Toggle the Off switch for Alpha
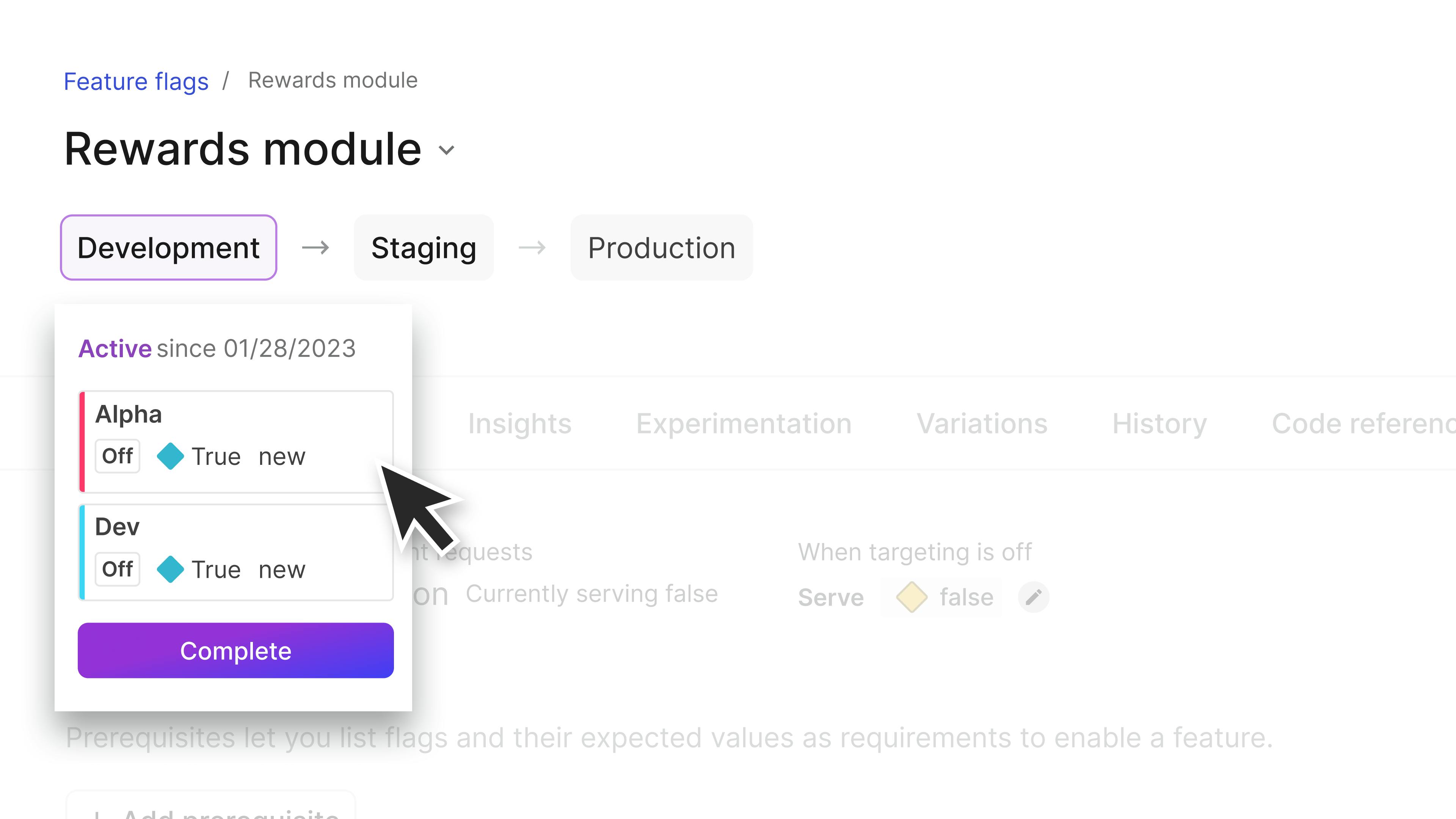The width and height of the screenshot is (1456, 819). tap(117, 456)
